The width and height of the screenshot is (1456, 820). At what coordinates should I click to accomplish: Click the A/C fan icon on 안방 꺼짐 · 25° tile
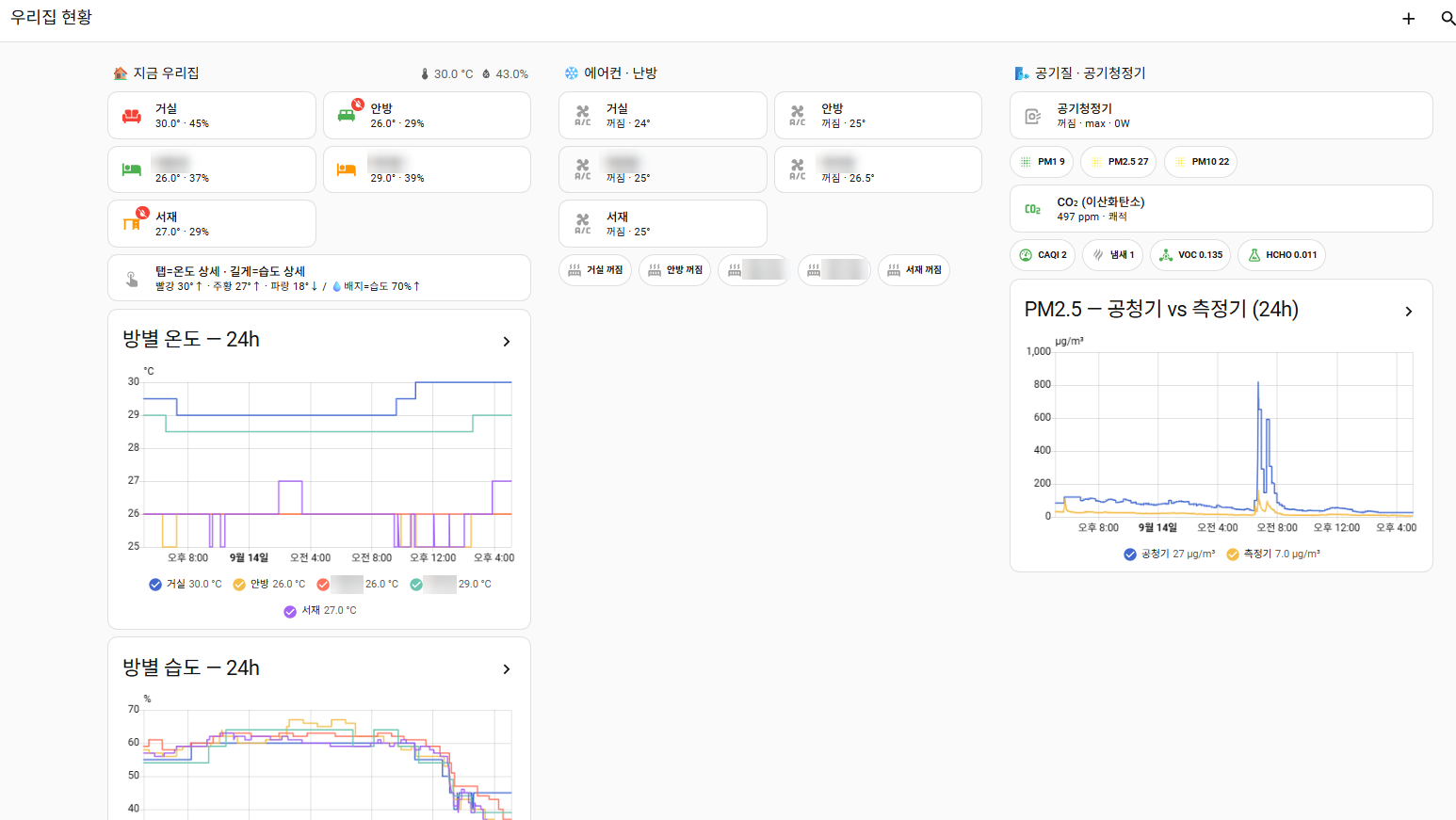point(798,116)
